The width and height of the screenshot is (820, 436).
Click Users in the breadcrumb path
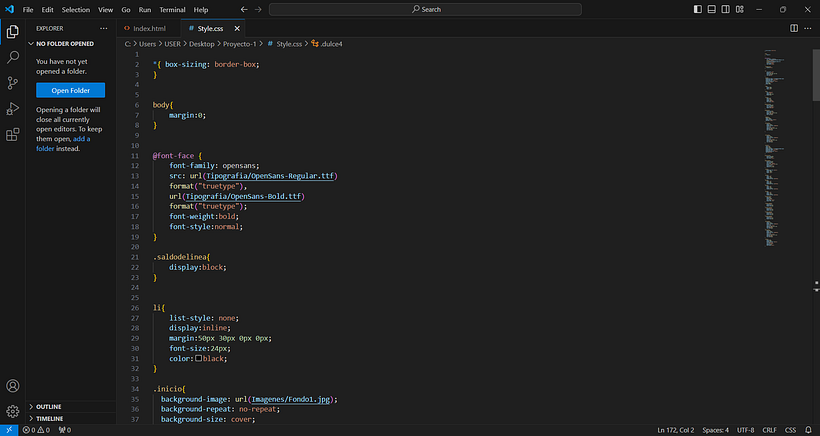tap(147, 44)
